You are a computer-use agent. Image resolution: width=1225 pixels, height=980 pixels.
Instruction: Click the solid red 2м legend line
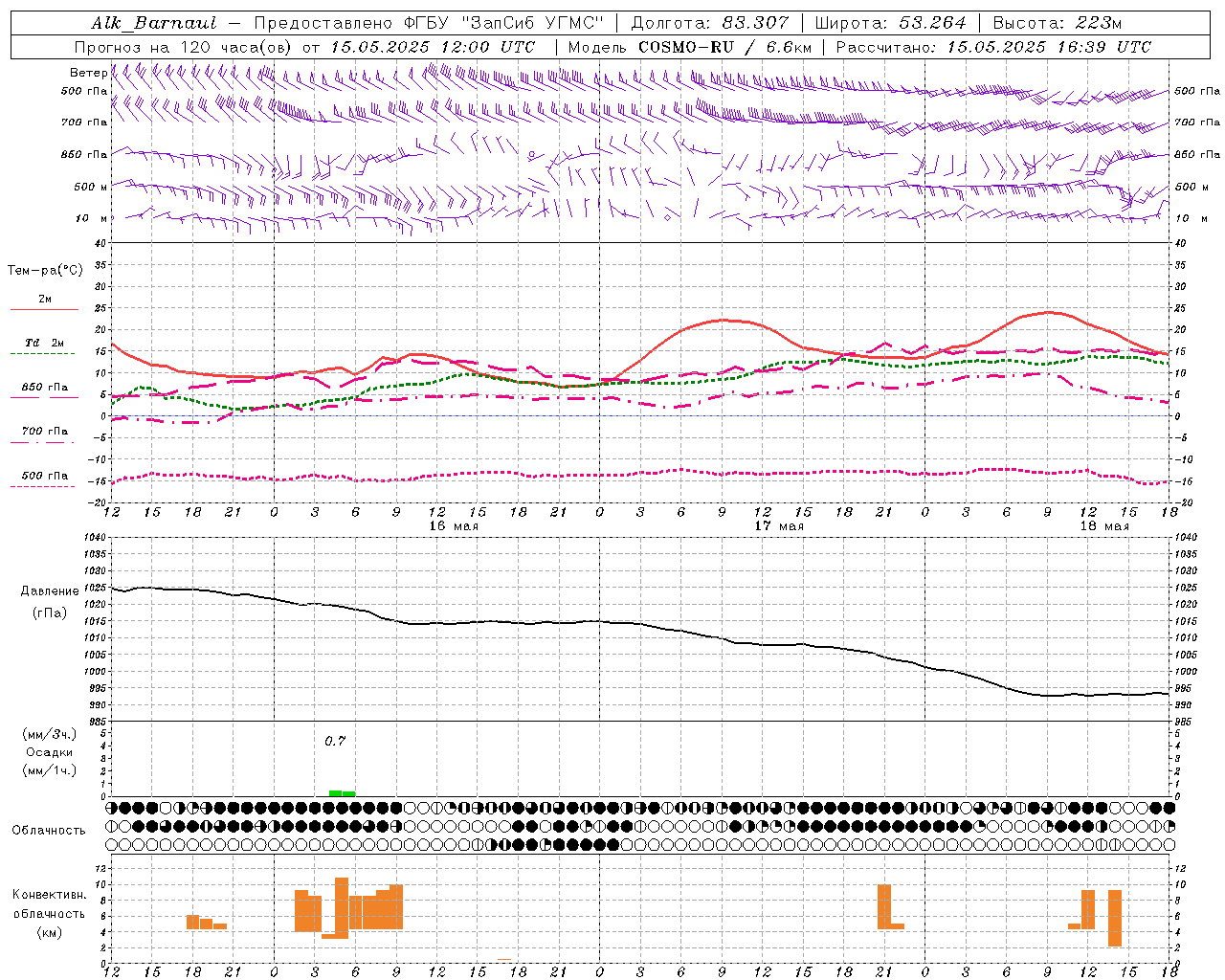[x=44, y=310]
